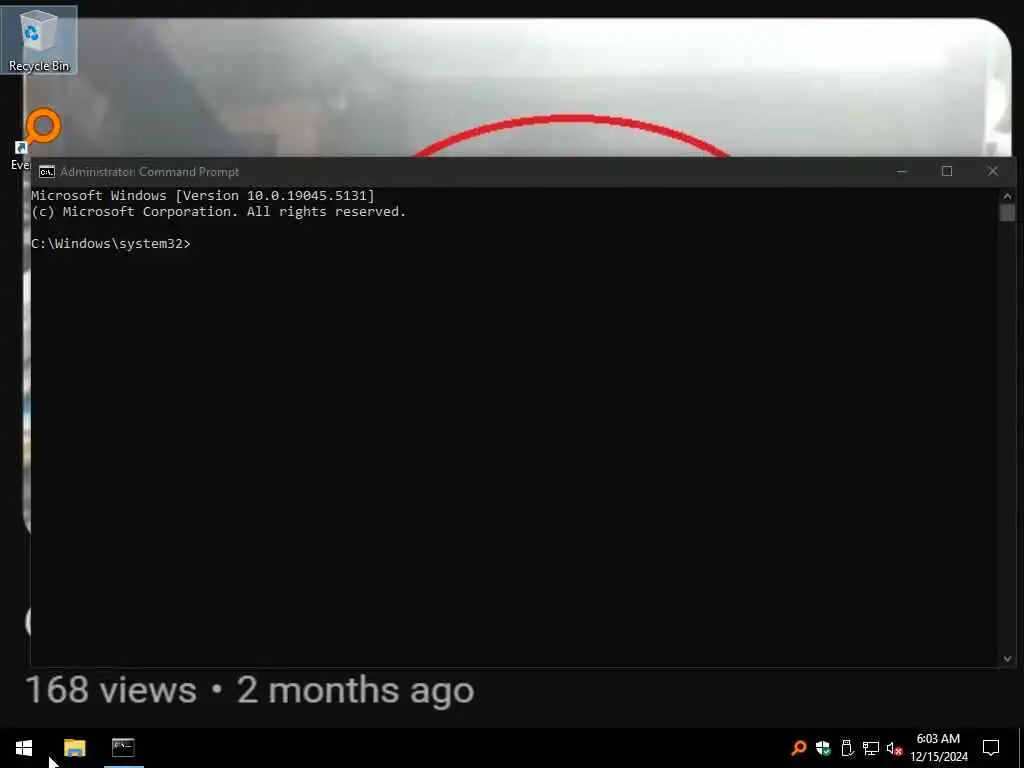The height and width of the screenshot is (768, 1024).
Task: Click the console vertical scrollbar thumb
Action: (x=1007, y=212)
